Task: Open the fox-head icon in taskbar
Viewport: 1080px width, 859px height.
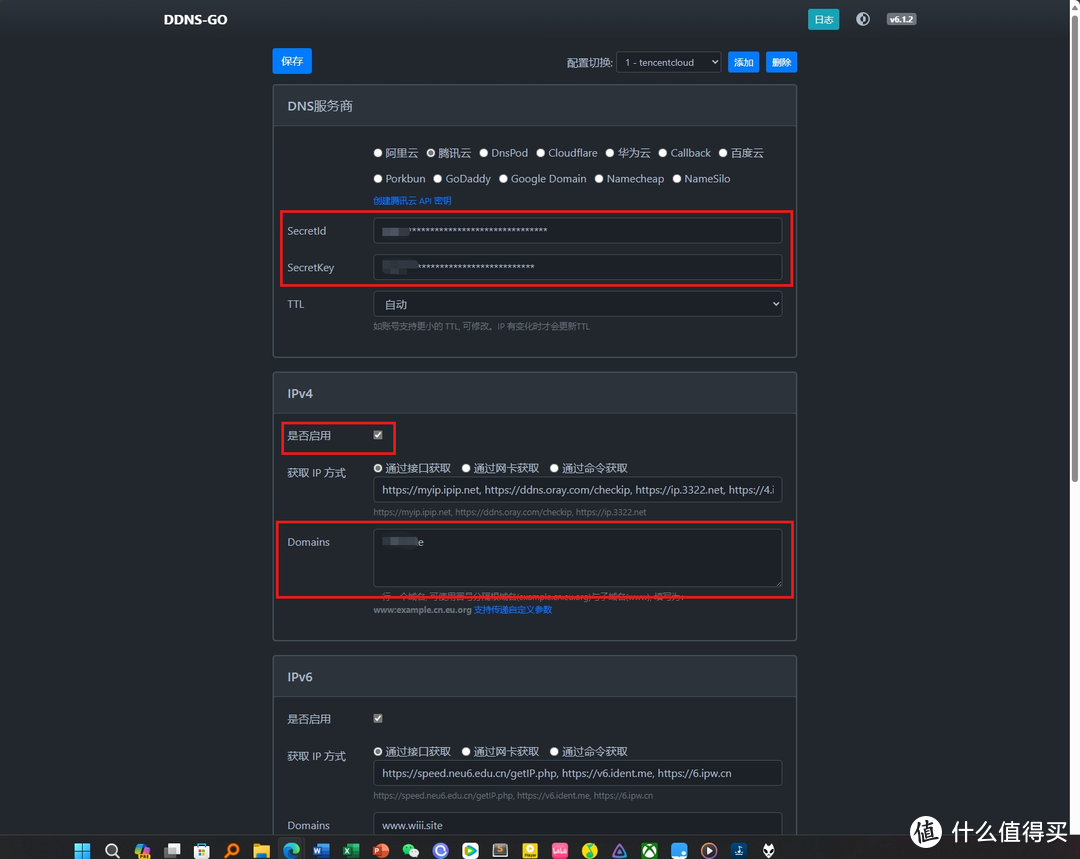Action: [769, 850]
